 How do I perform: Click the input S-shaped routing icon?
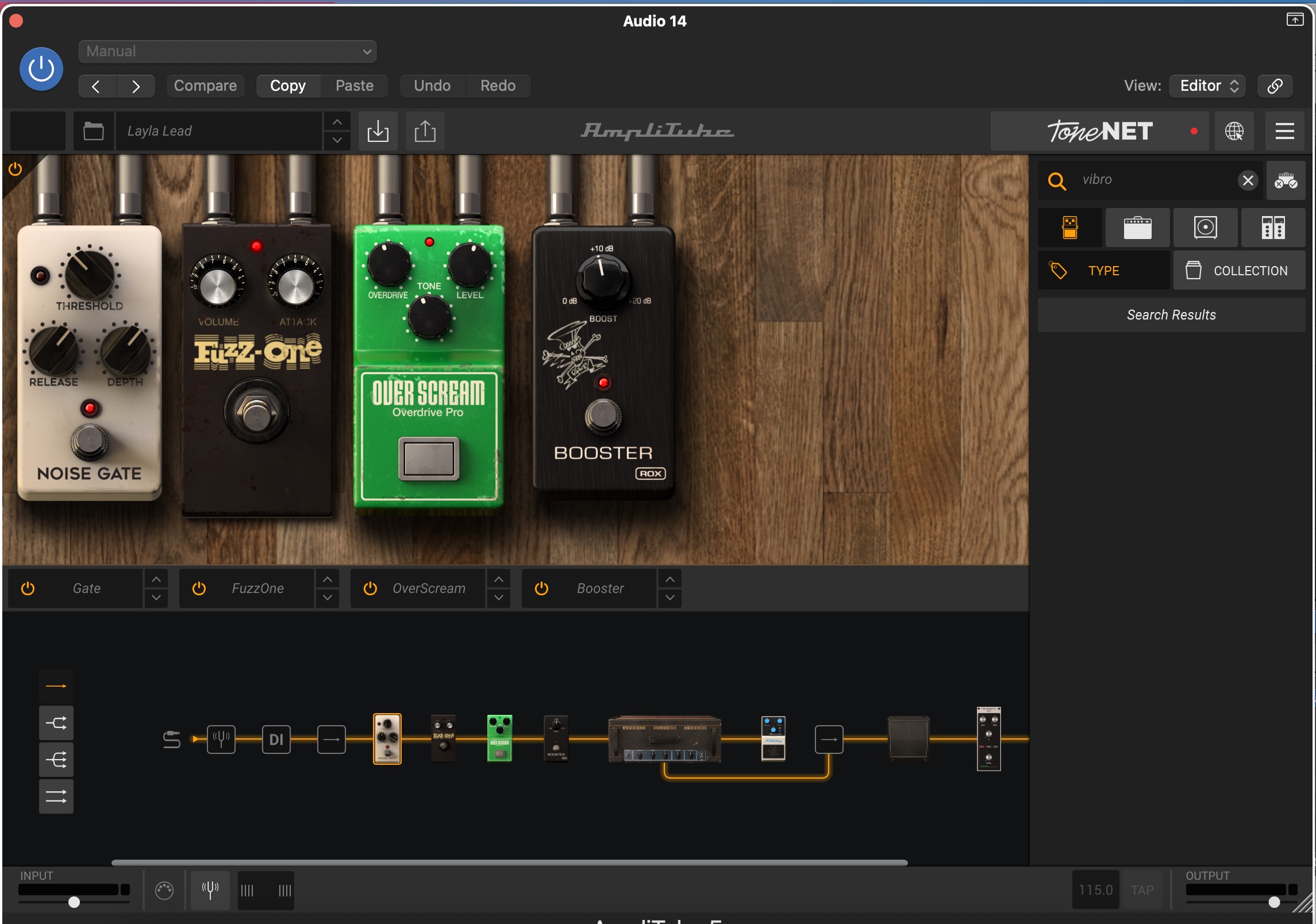click(172, 740)
